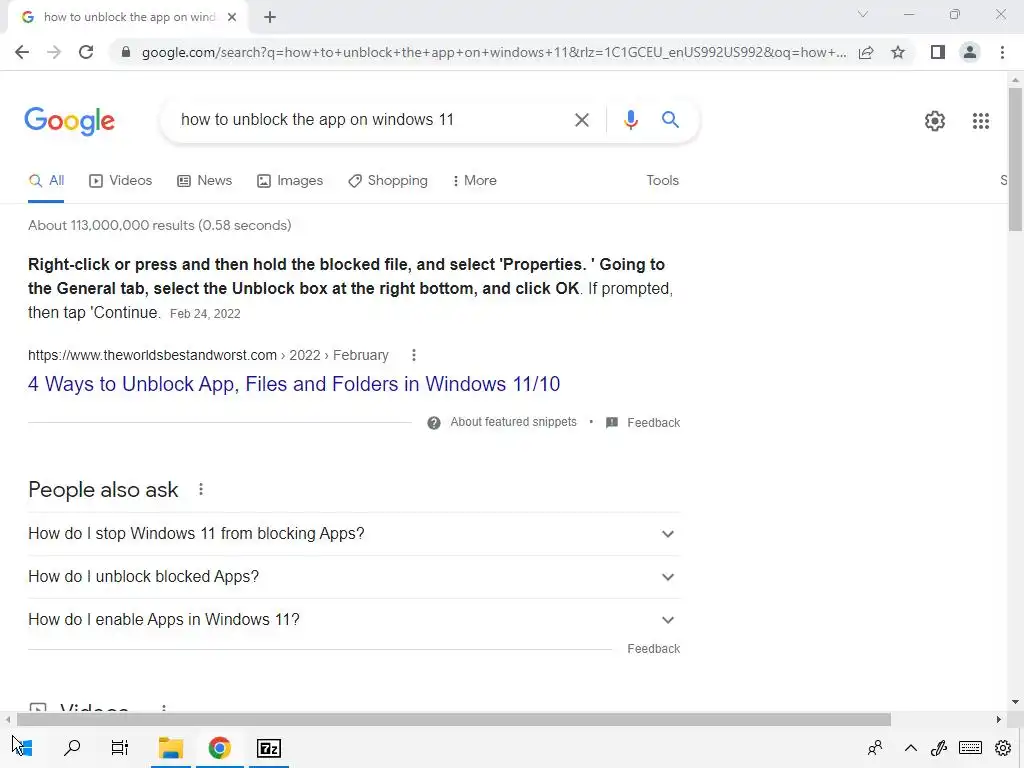
Task: Click the 'About 113,000,000 results' text
Action: 159,225
